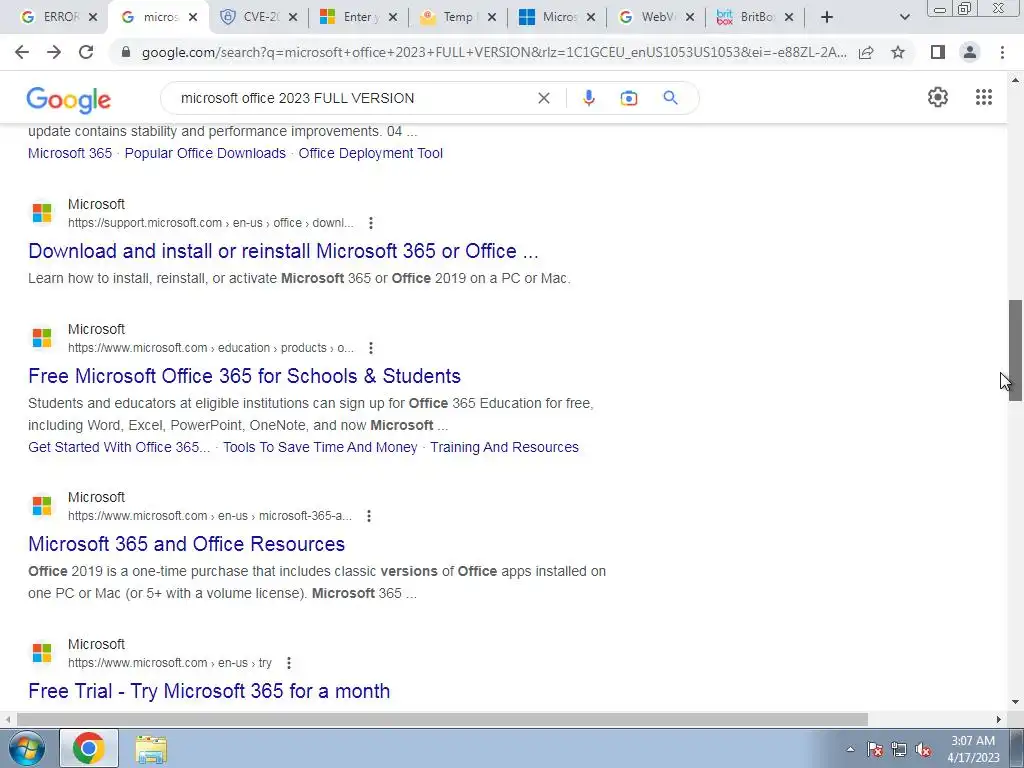Share this page using the share icon
This screenshot has width=1024, height=768.
click(866, 52)
